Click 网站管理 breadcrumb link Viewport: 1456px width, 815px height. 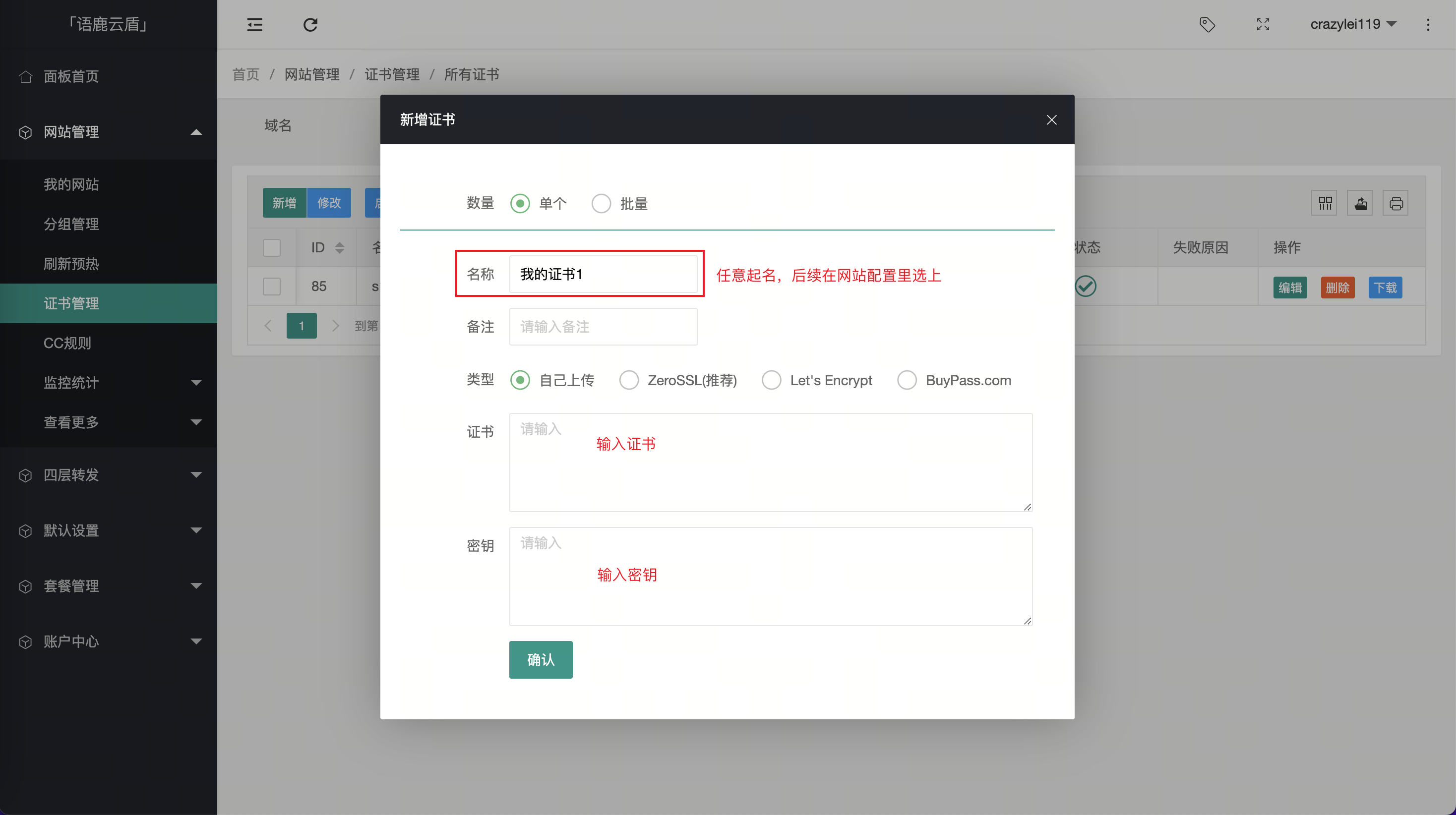point(312,74)
